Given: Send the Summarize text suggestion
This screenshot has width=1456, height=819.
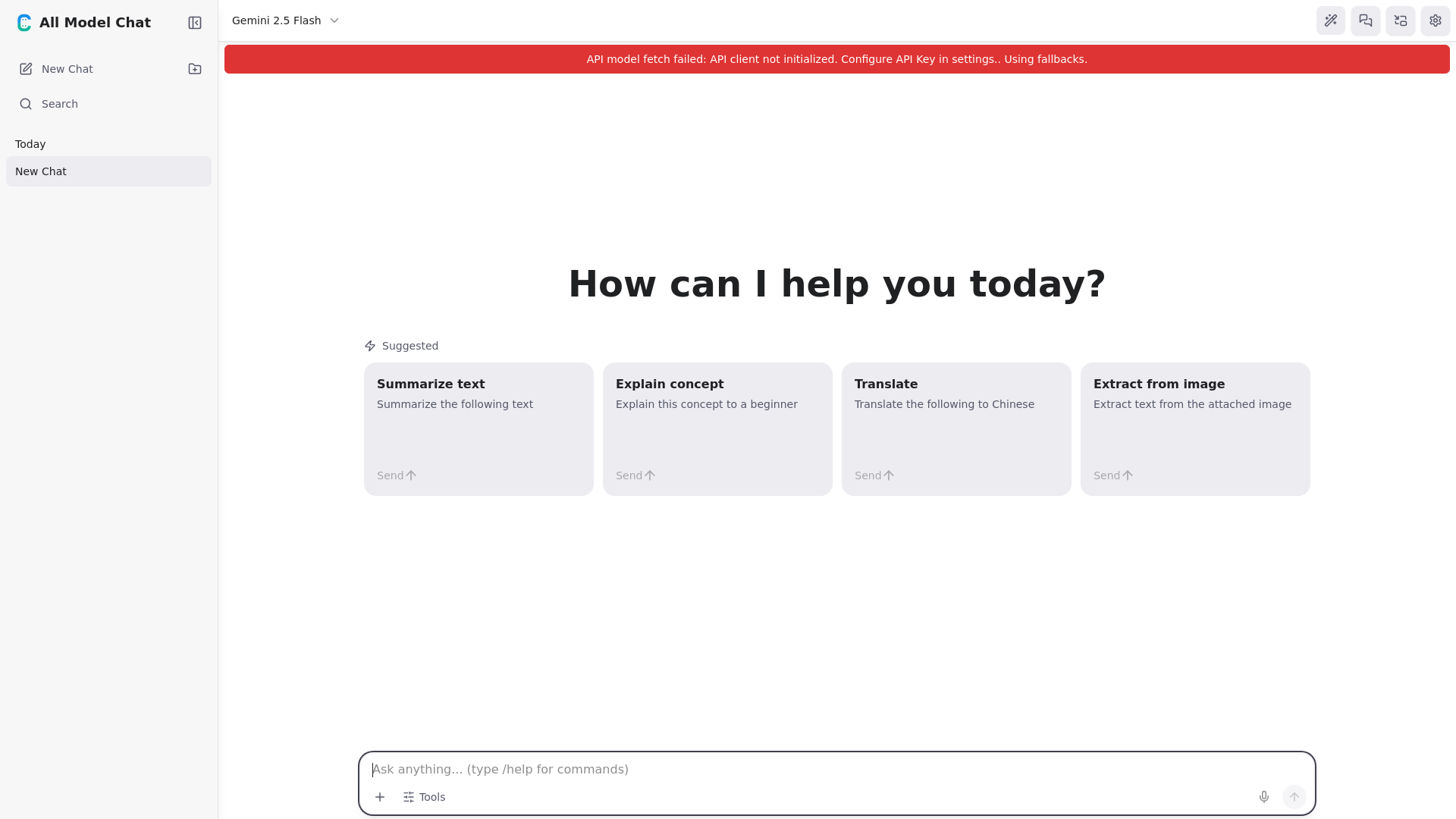Looking at the screenshot, I should 397,475.
